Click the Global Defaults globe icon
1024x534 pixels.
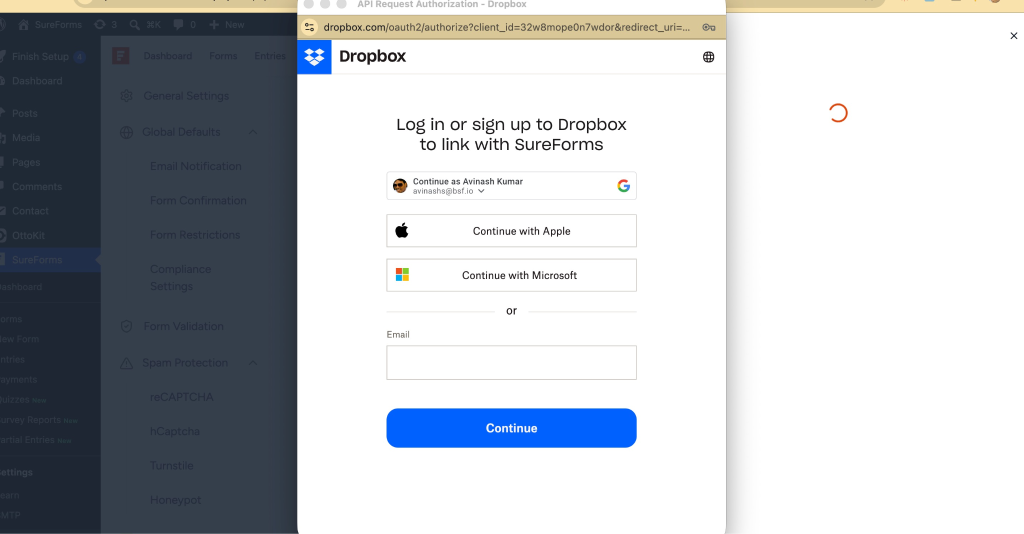(127, 133)
